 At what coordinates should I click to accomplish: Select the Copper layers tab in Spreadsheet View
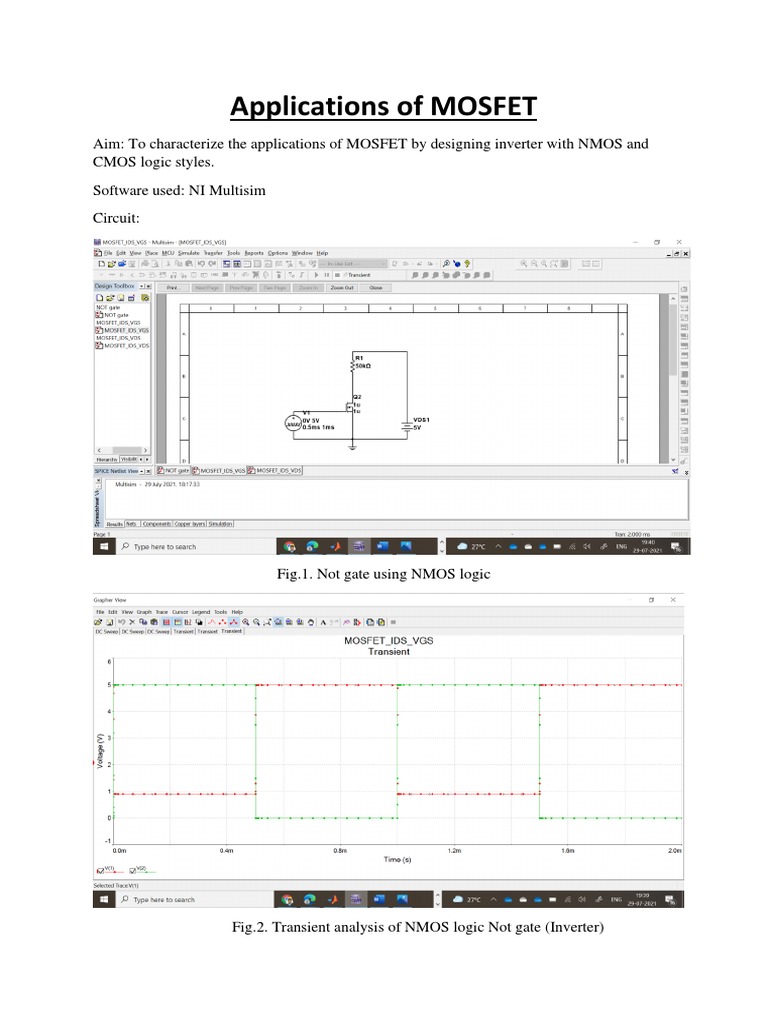coord(190,524)
